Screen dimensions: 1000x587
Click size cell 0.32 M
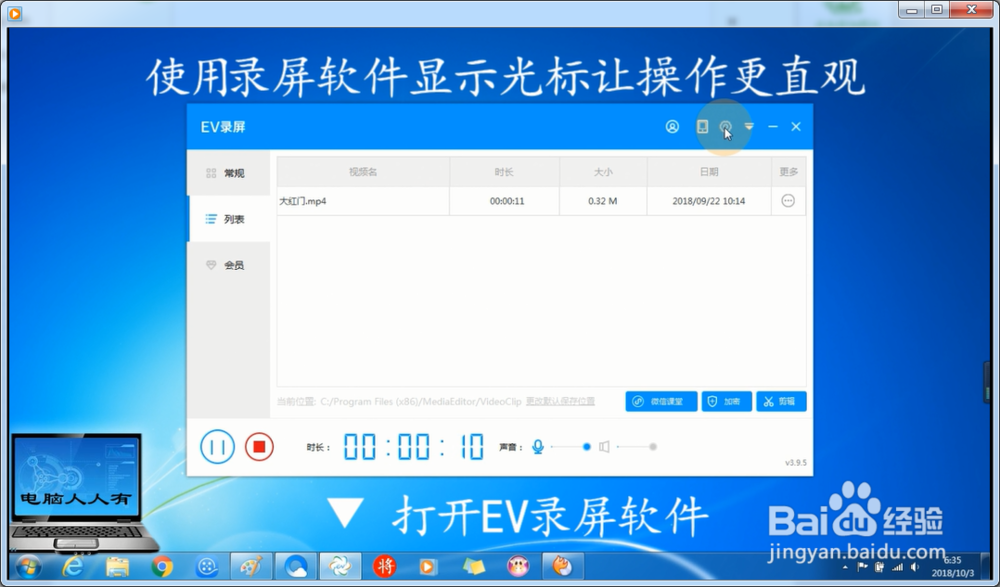tap(603, 201)
